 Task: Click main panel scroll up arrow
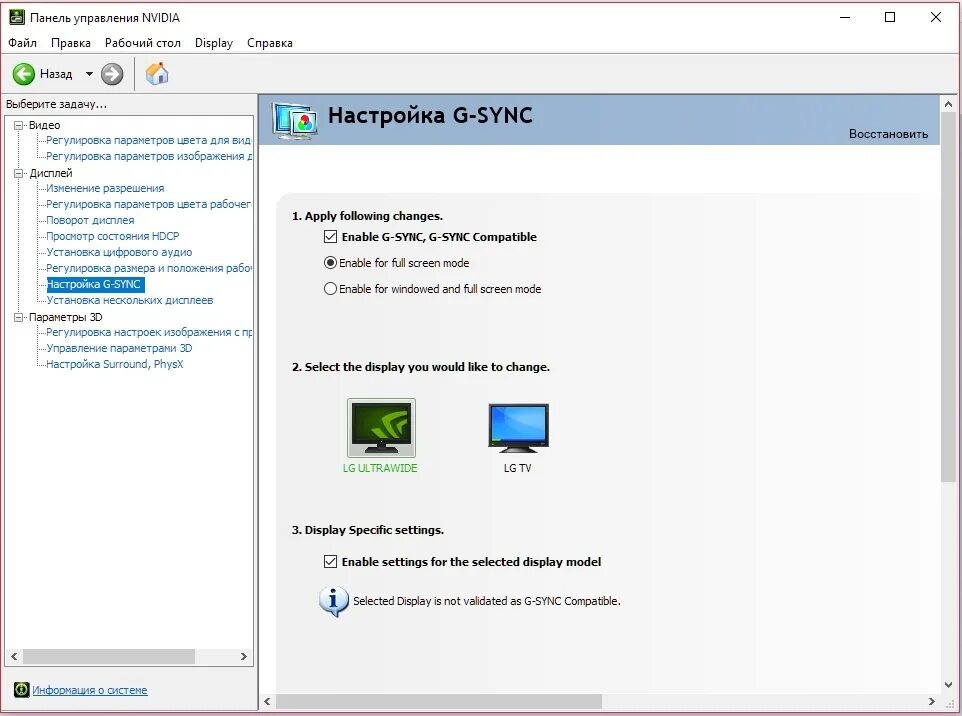[948, 104]
